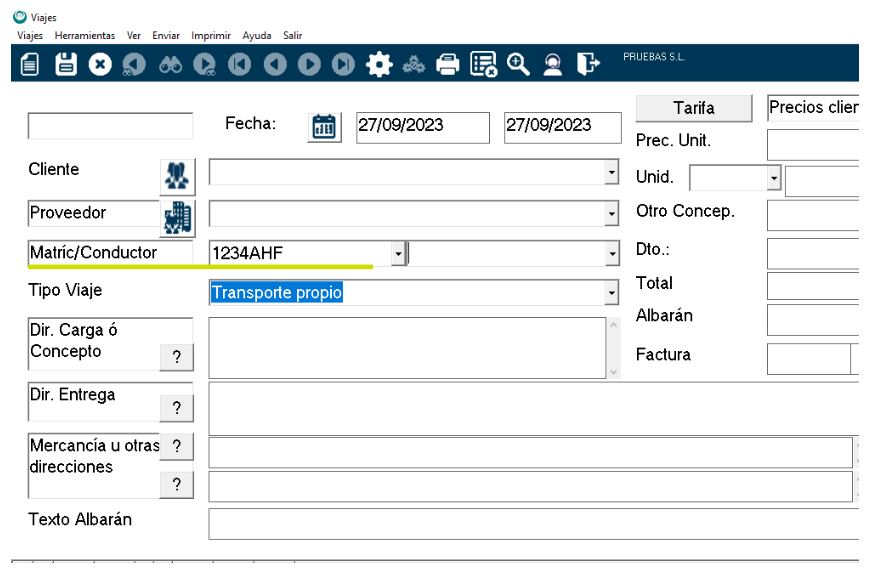Open the Imprimir menu

211,35
